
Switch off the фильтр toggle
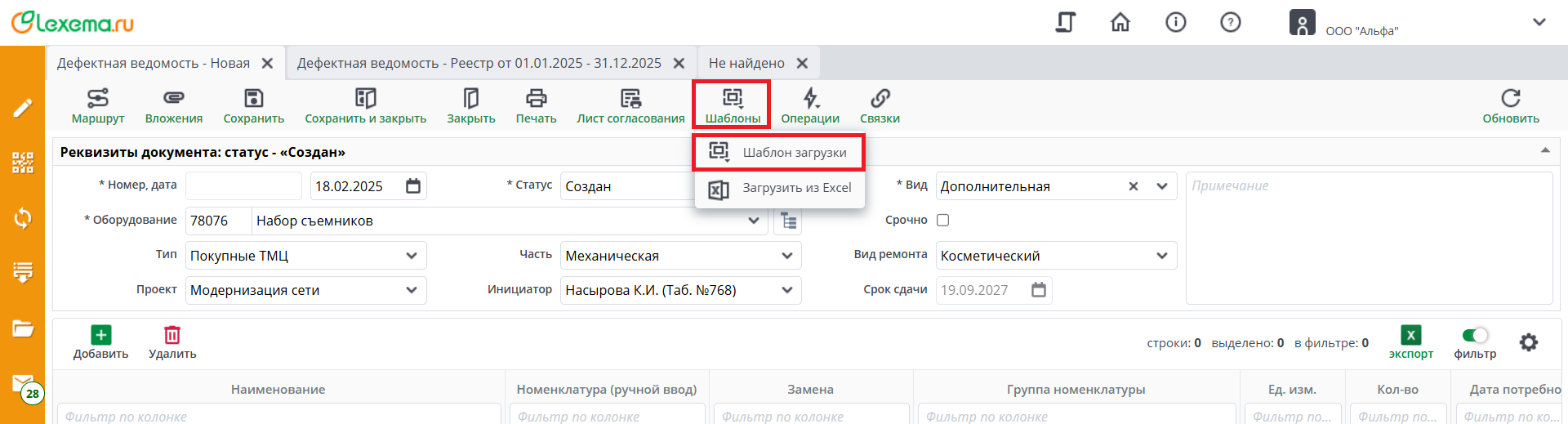(x=1475, y=335)
